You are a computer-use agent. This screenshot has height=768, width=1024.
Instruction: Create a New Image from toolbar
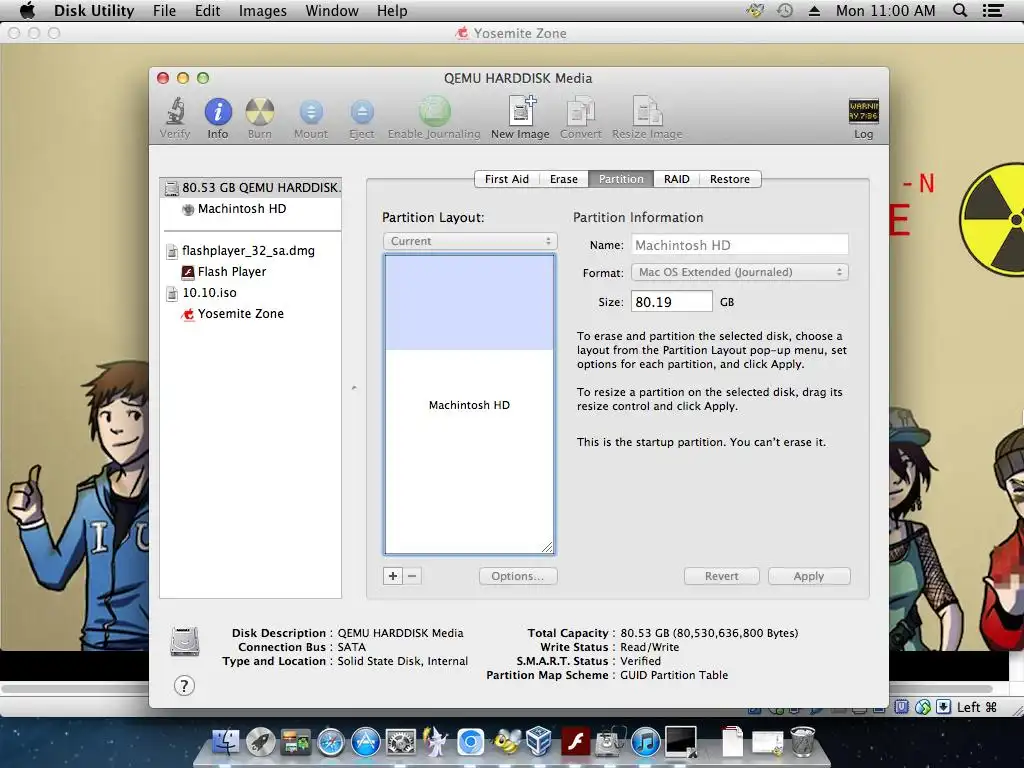(x=520, y=118)
